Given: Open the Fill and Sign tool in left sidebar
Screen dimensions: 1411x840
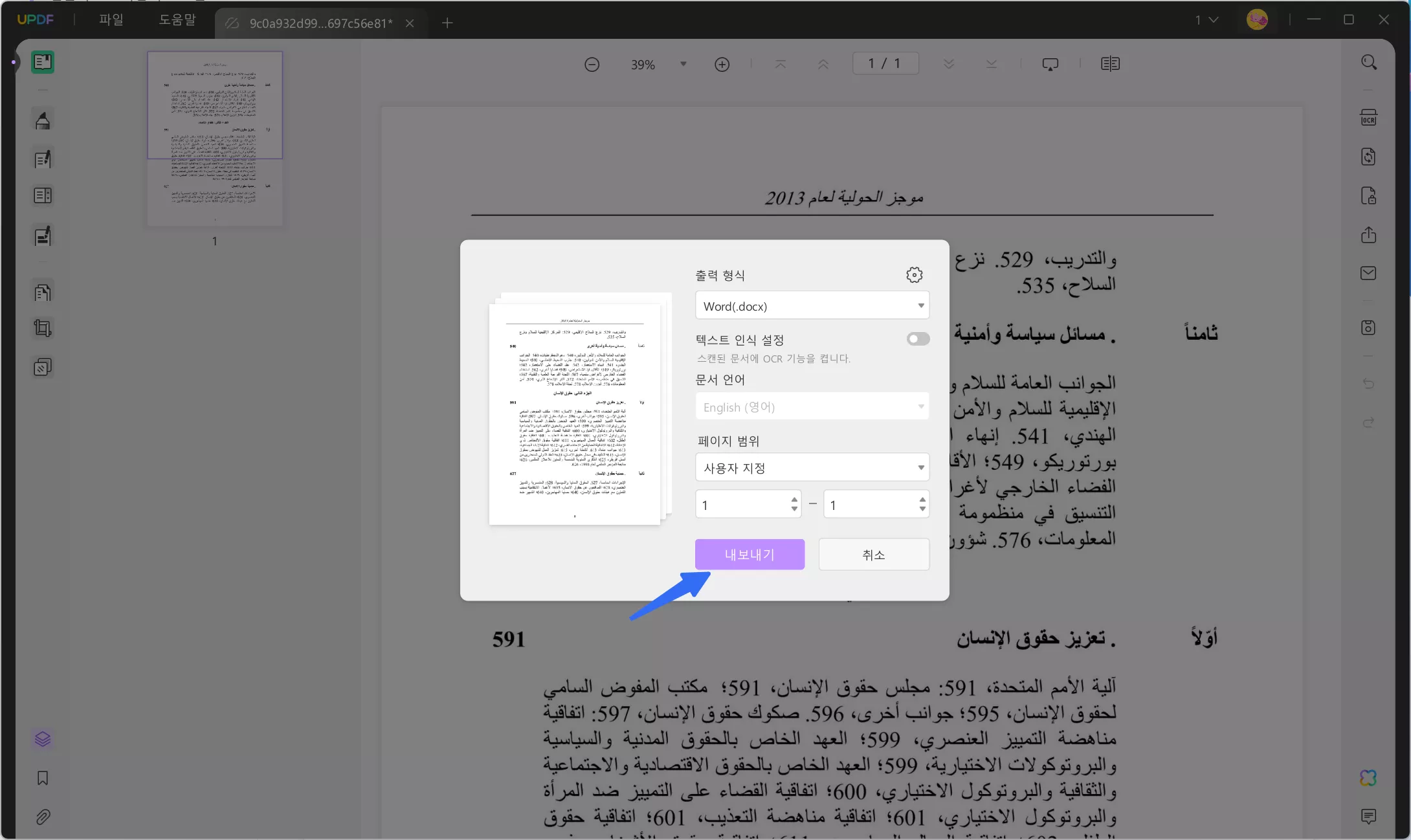Looking at the screenshot, I should pos(43,236).
